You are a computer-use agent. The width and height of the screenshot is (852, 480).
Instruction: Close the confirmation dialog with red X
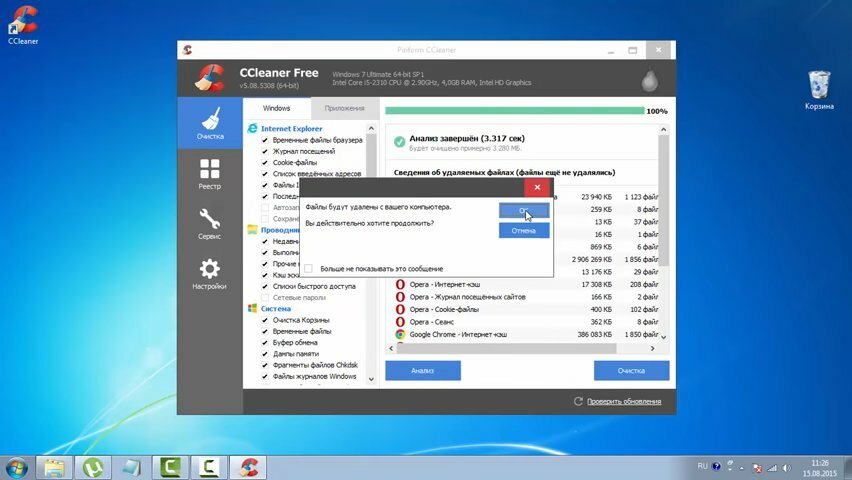(537, 187)
